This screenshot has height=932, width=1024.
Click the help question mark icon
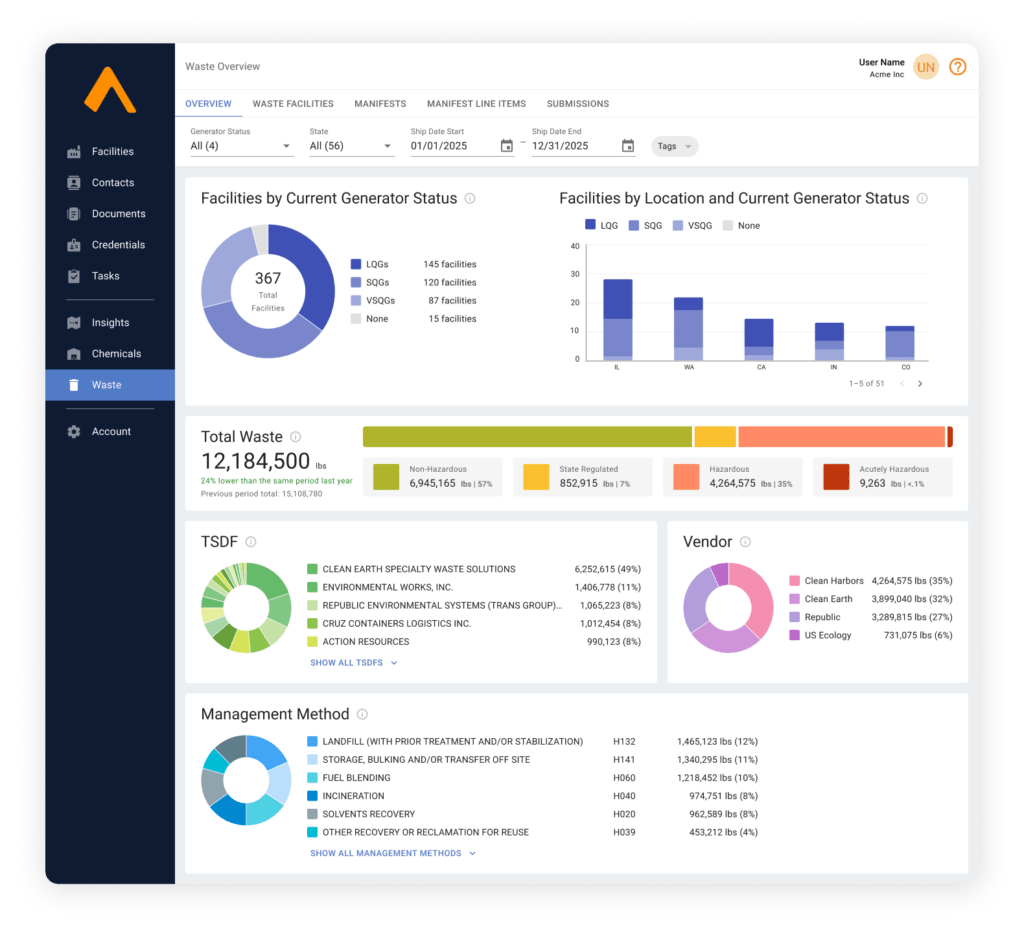957,67
